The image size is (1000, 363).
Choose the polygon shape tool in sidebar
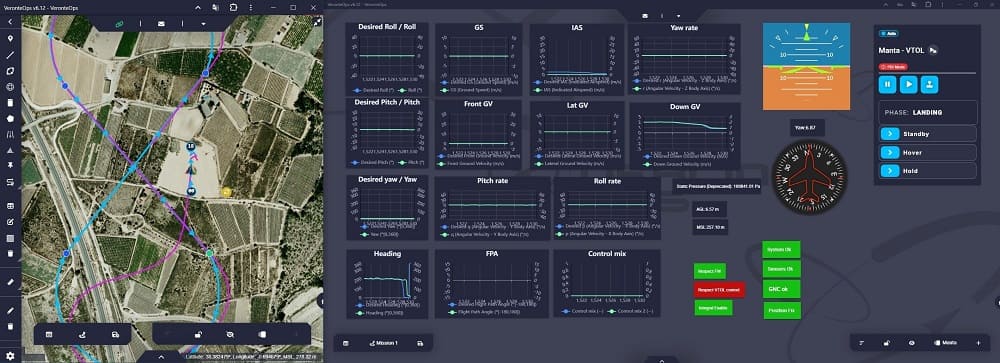[10, 71]
